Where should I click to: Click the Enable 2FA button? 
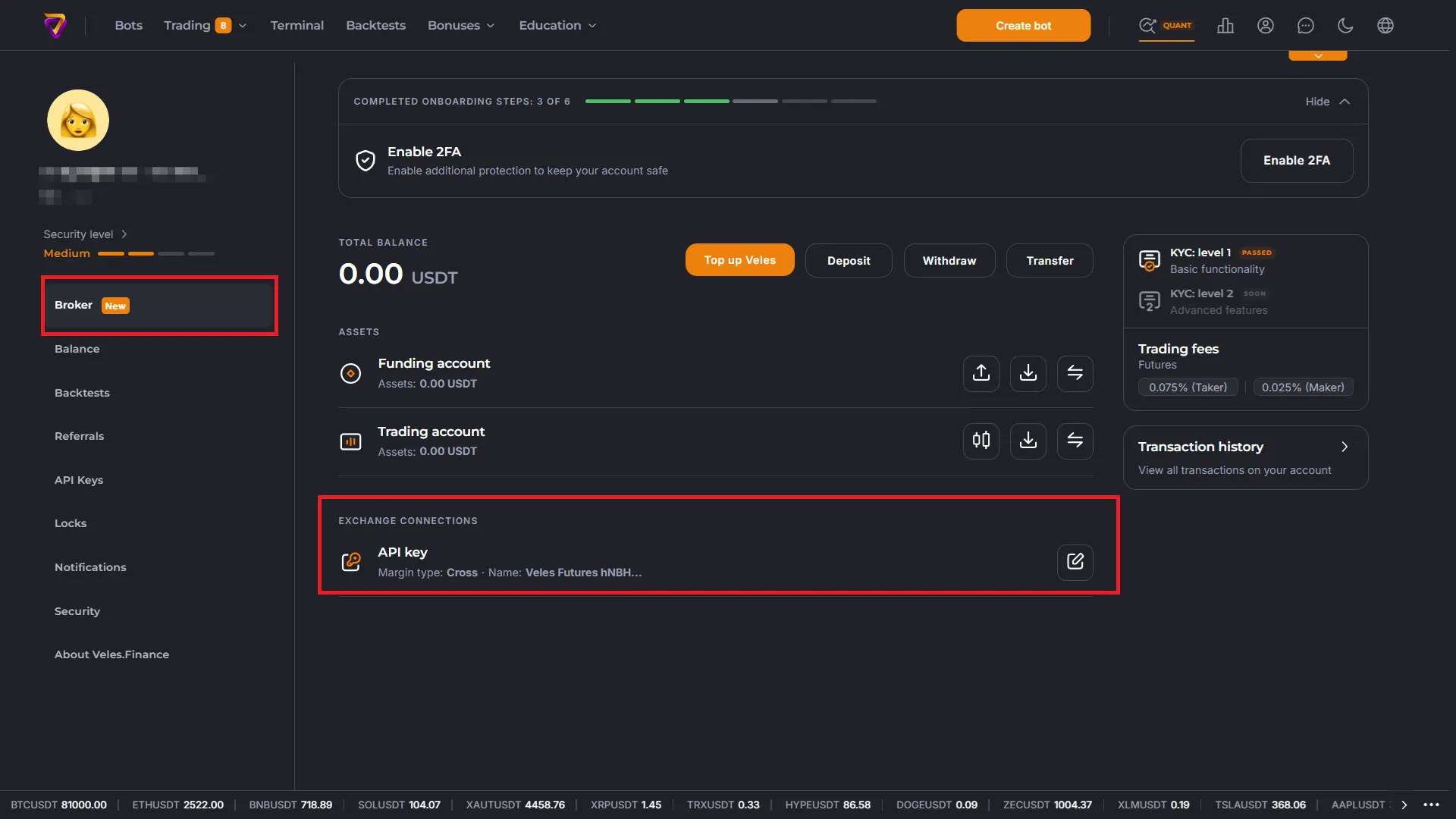click(1296, 161)
